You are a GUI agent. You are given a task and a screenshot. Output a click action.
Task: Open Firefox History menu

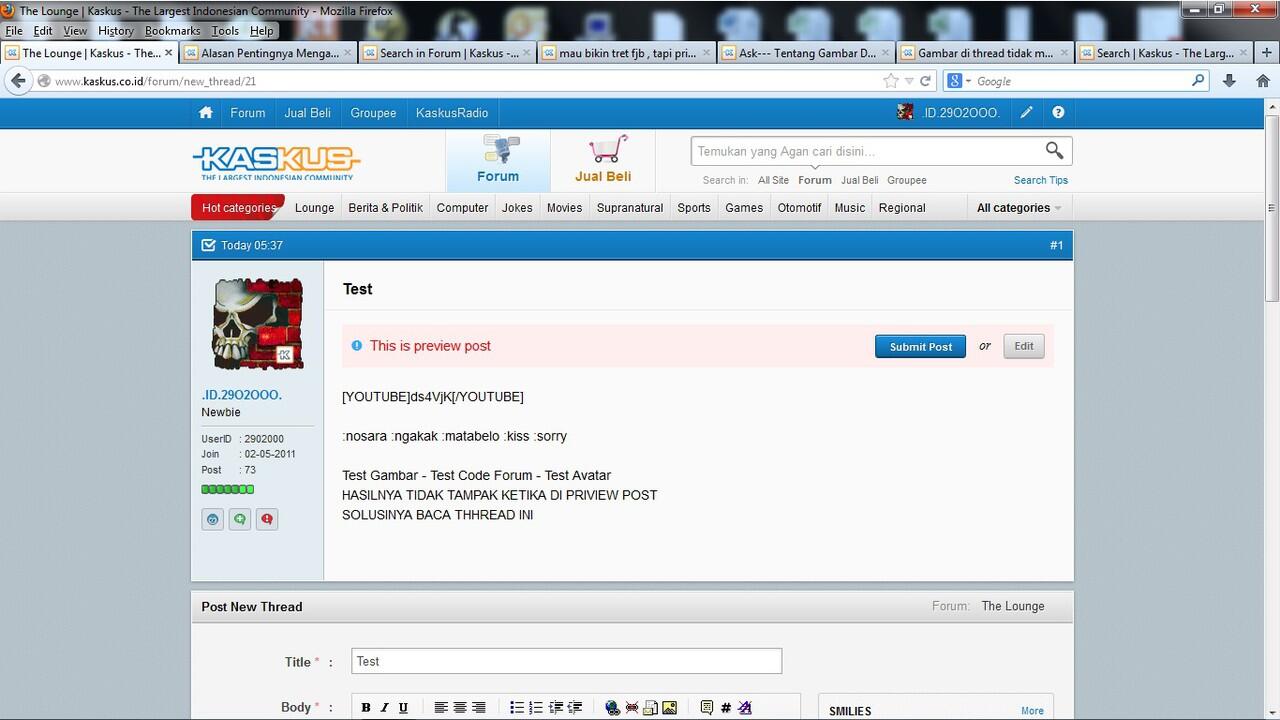[116, 31]
